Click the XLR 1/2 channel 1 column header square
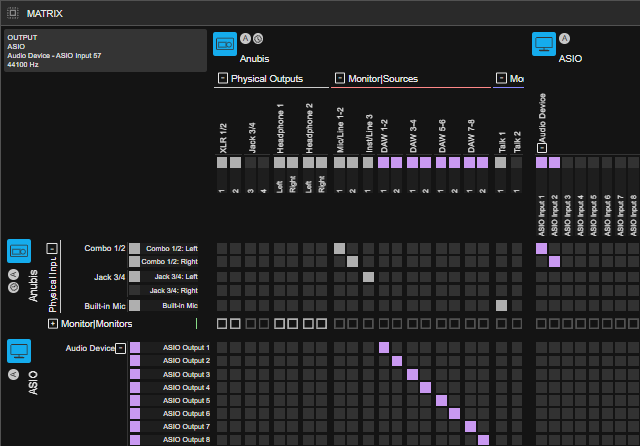Image resolution: width=640 pixels, height=446 pixels. tap(222, 162)
